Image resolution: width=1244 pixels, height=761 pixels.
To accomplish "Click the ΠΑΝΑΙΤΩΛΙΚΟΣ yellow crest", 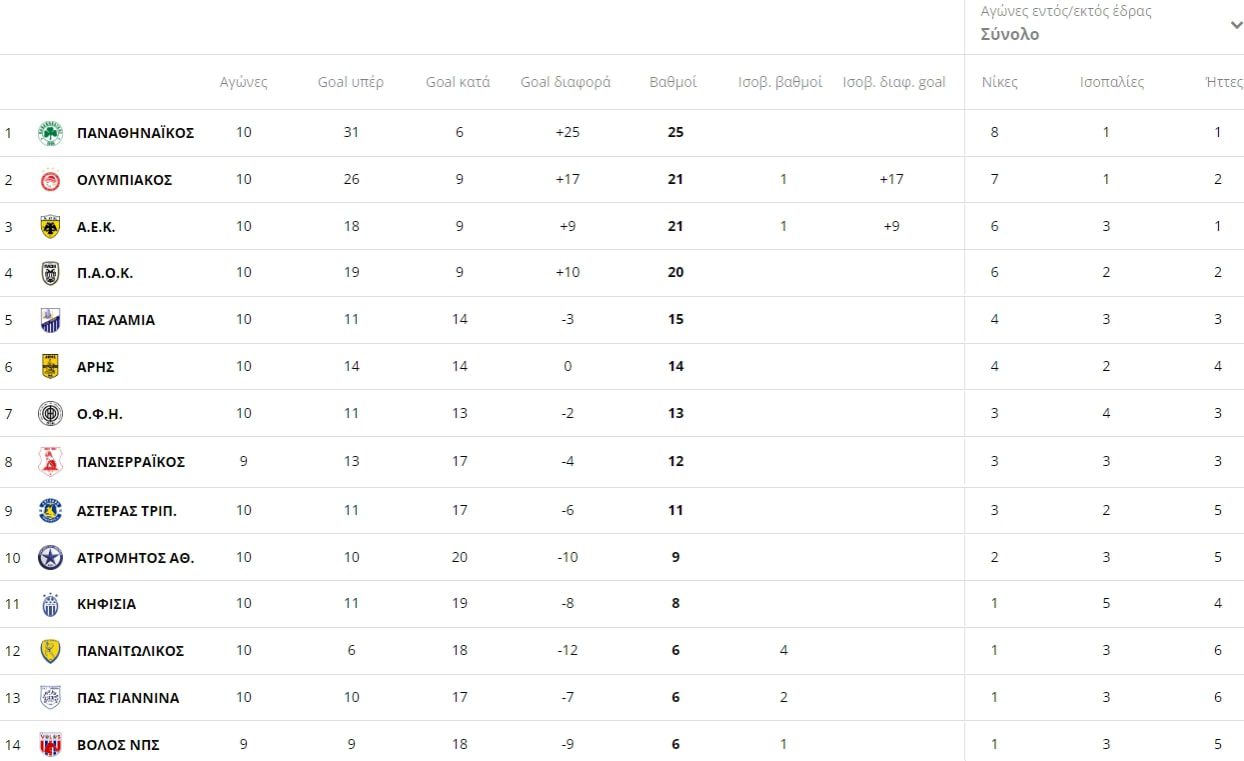I will coord(50,651).
